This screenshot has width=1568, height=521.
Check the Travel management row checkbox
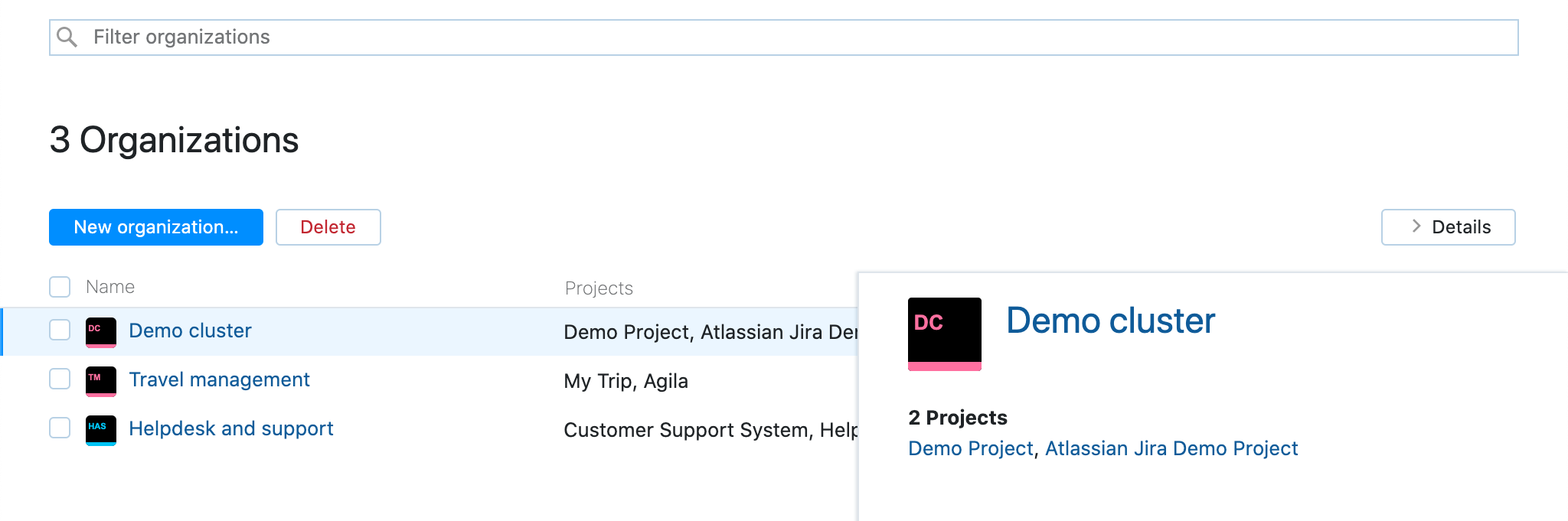pyautogui.click(x=60, y=379)
